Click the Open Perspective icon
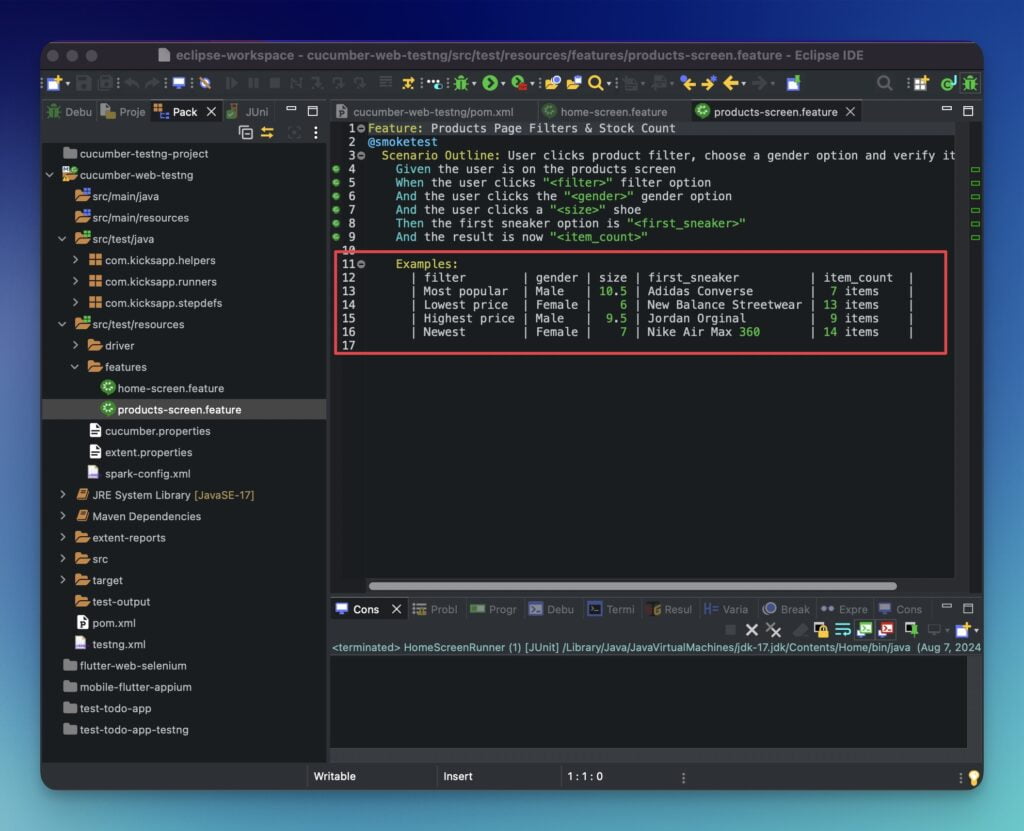Screen dimensions: 1024x831 (921, 83)
